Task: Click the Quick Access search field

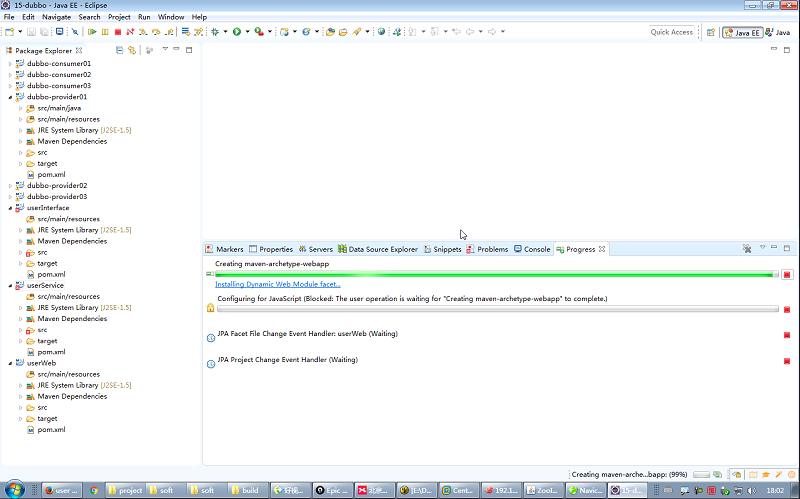Action: click(x=671, y=32)
